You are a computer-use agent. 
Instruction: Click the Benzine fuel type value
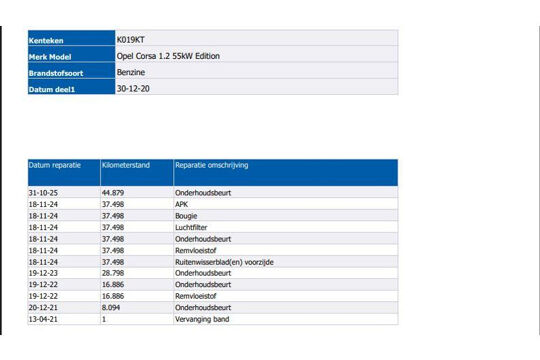point(131,72)
